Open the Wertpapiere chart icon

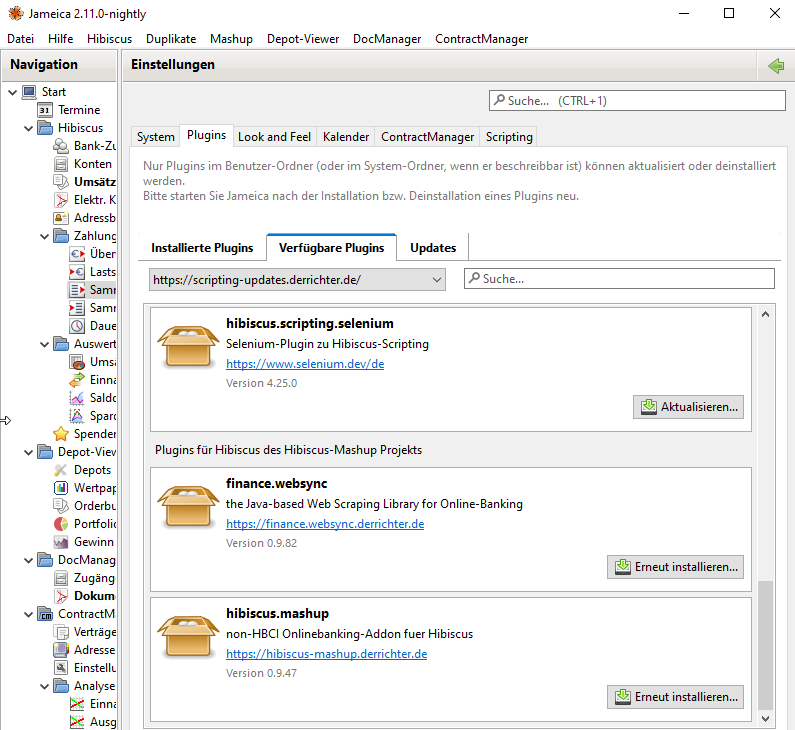61,488
